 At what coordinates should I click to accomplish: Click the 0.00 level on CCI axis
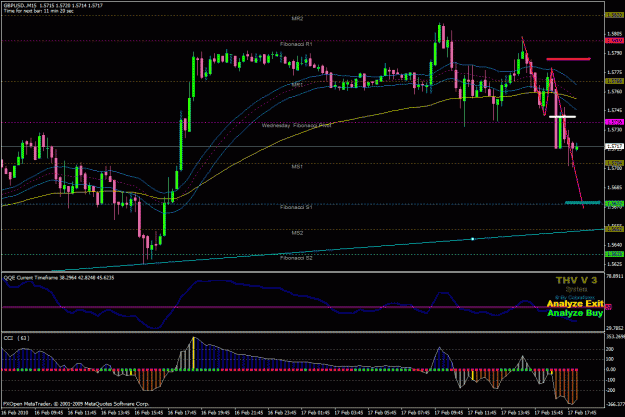[611, 370]
